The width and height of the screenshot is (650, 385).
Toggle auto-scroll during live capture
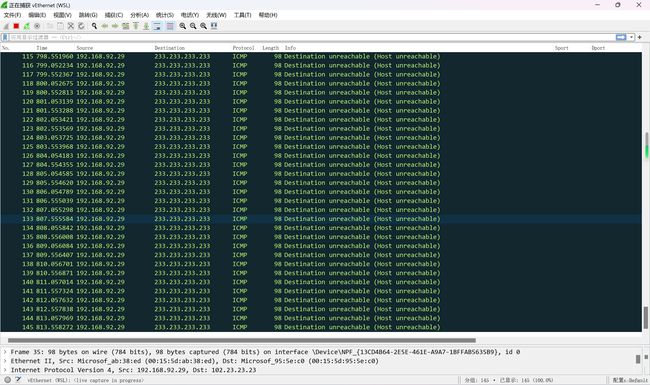157,26
